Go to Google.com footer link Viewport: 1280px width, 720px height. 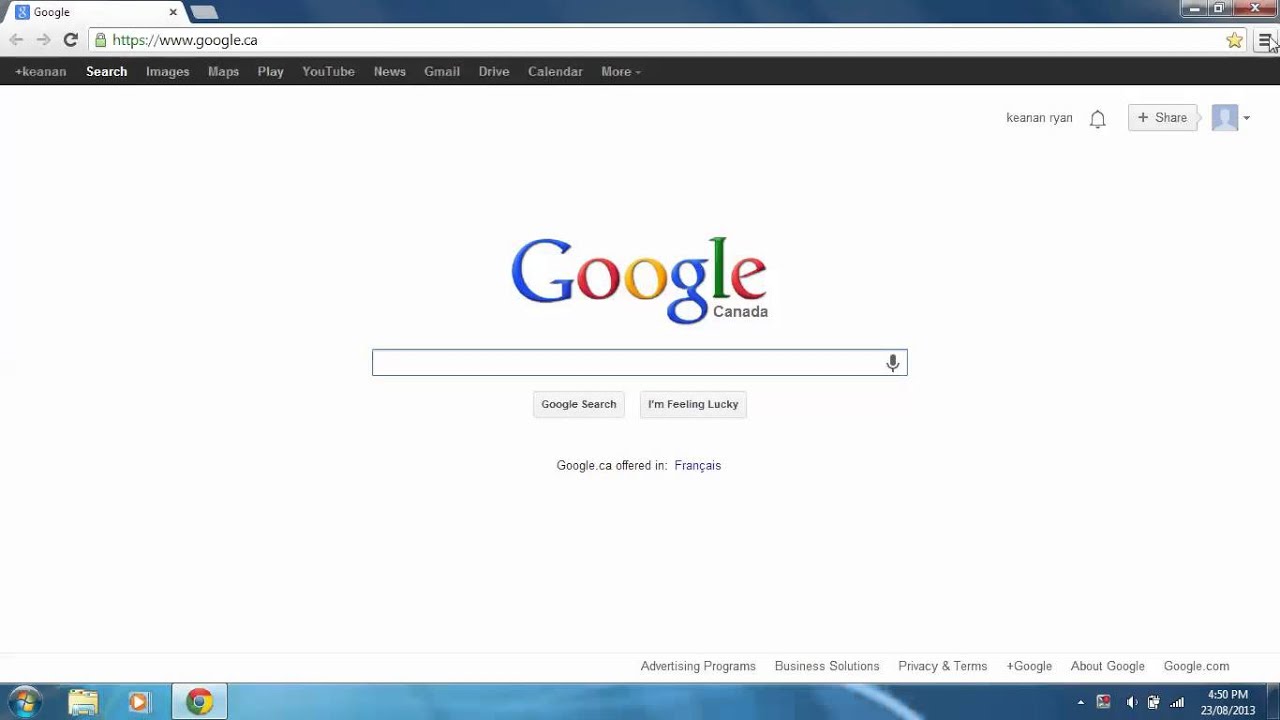(1196, 666)
